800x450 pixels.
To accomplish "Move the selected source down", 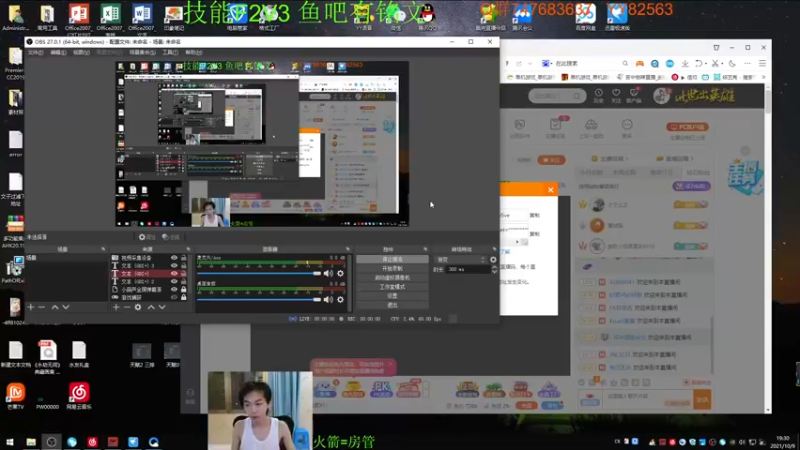I will 162,307.
